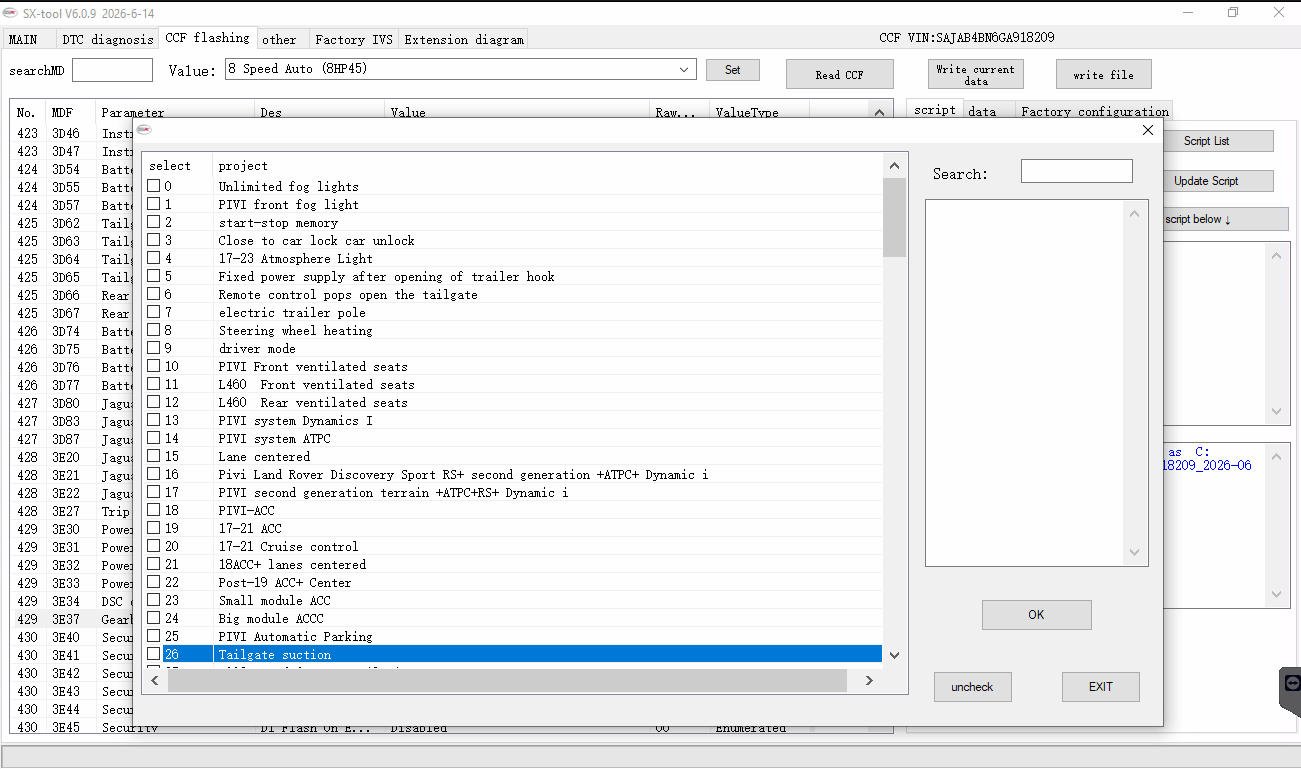Select the Small module ACC row

[514, 600]
